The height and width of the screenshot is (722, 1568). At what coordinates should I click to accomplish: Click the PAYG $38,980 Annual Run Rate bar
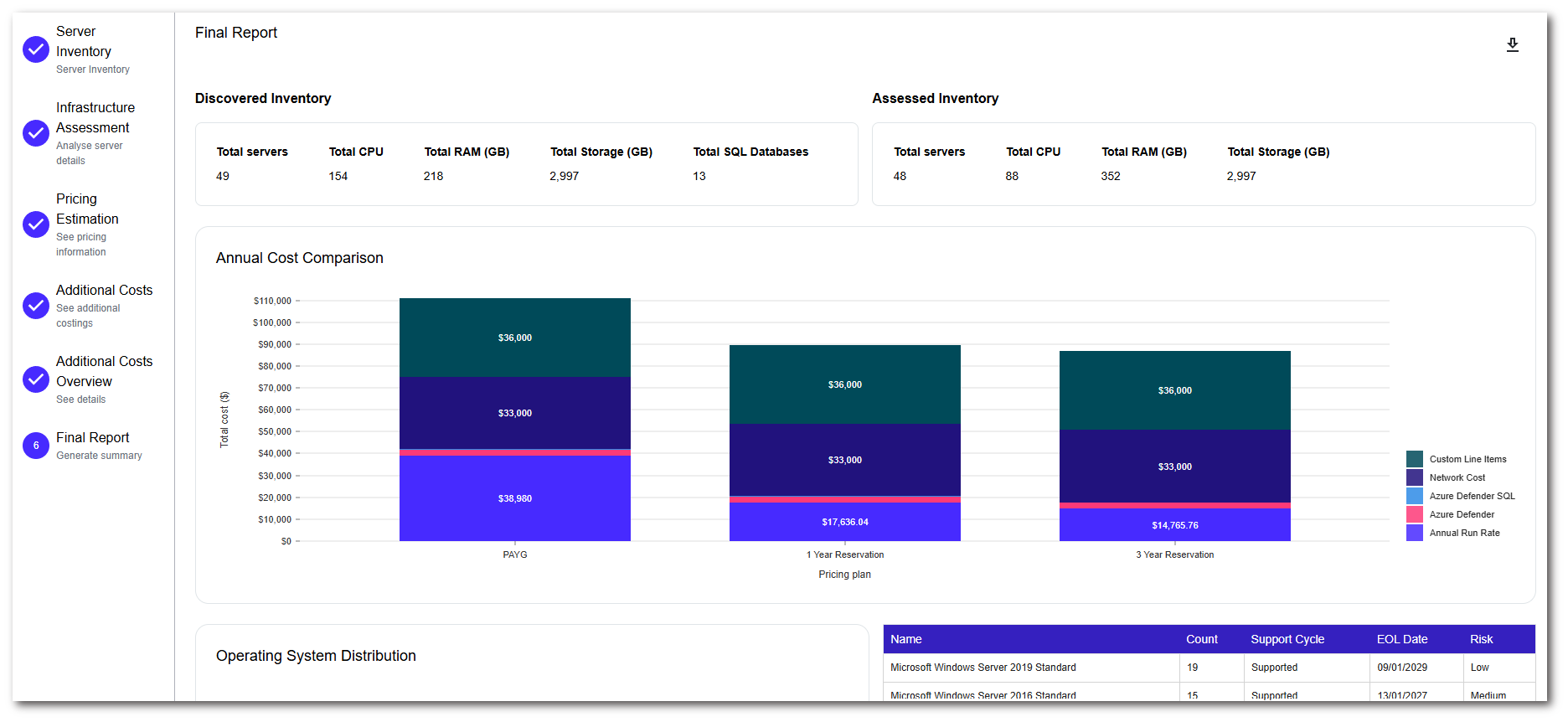(514, 498)
